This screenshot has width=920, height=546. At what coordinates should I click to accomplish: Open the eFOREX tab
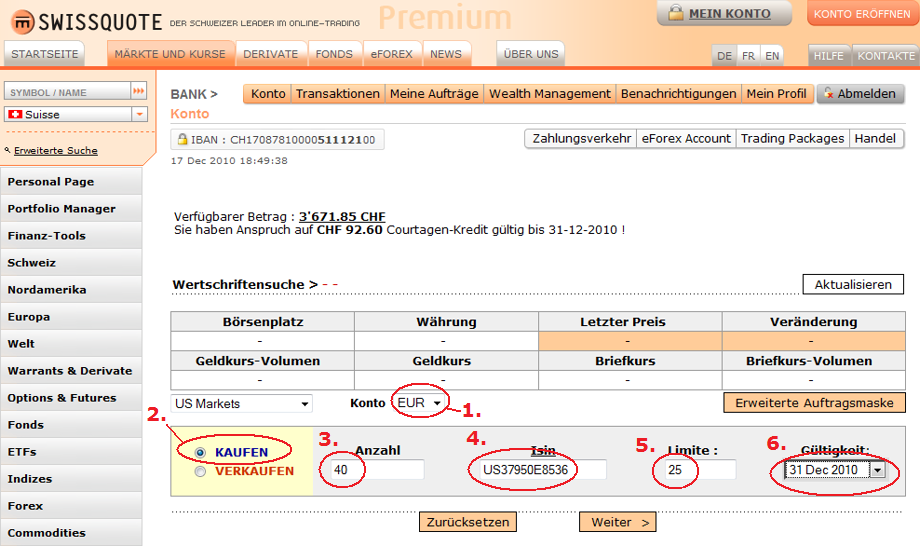392,54
